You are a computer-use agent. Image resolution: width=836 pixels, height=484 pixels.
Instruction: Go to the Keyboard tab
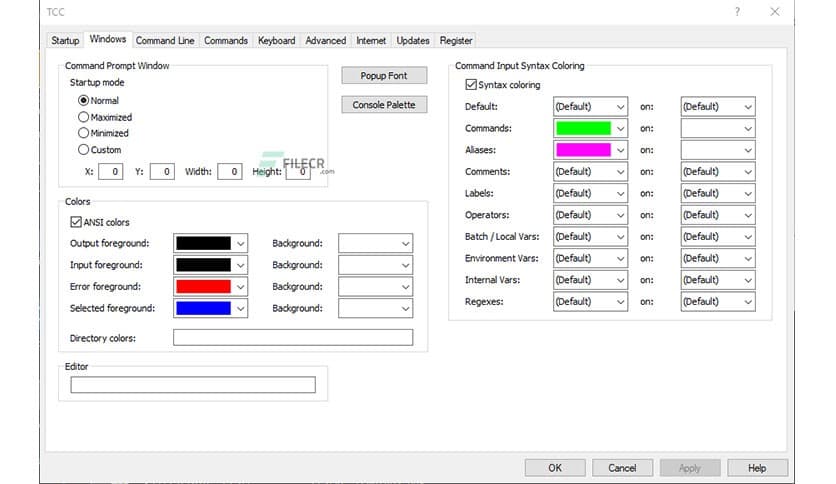276,41
